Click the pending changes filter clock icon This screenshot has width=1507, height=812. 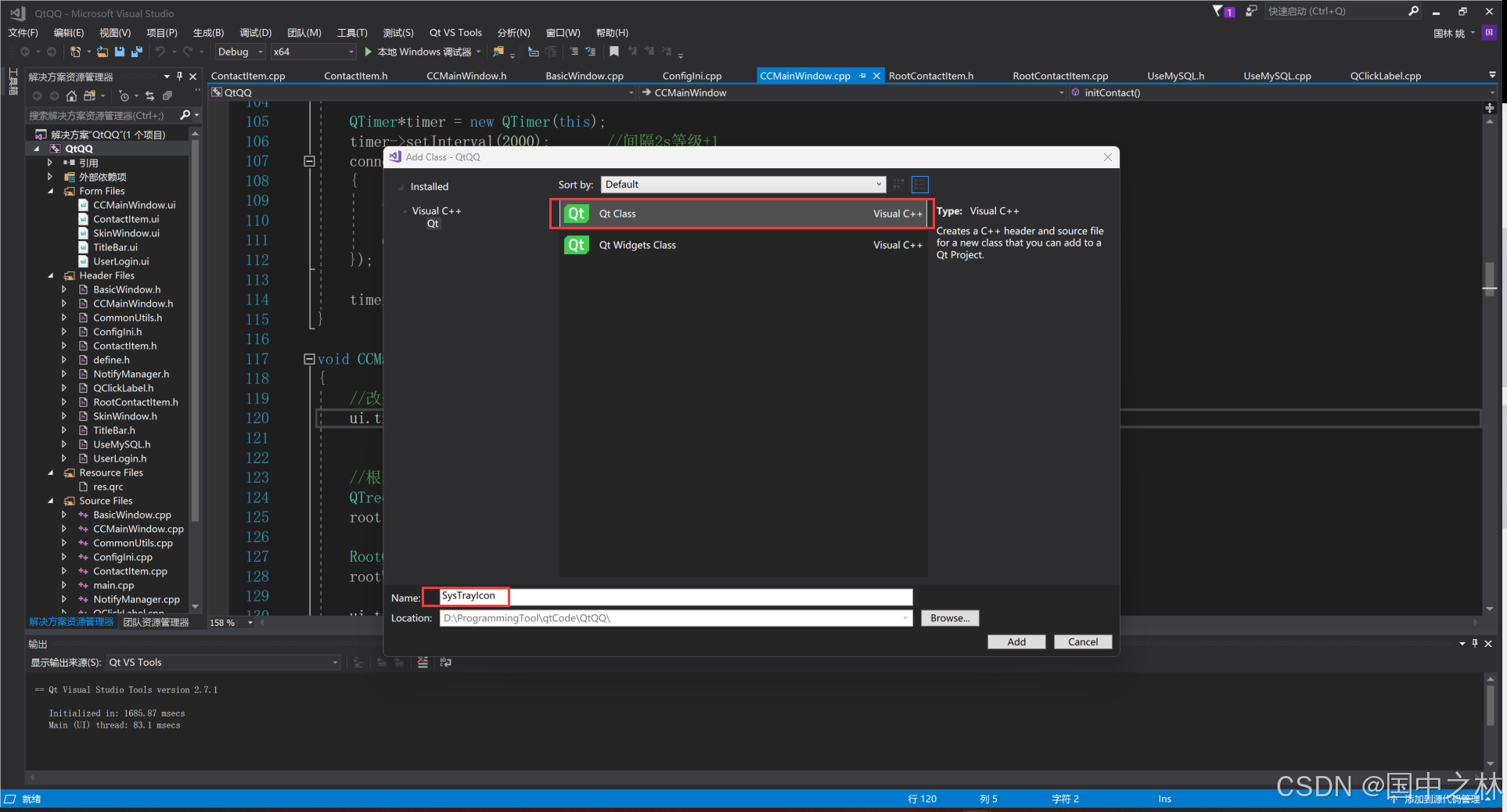(124, 95)
